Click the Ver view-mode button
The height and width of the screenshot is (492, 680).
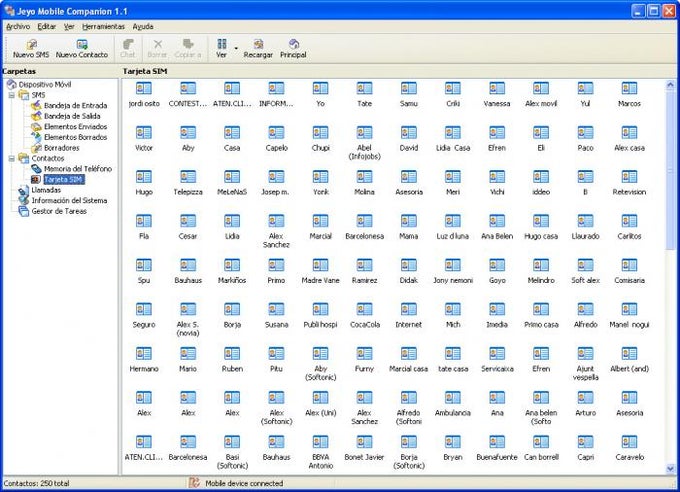pyautogui.click(x=222, y=49)
